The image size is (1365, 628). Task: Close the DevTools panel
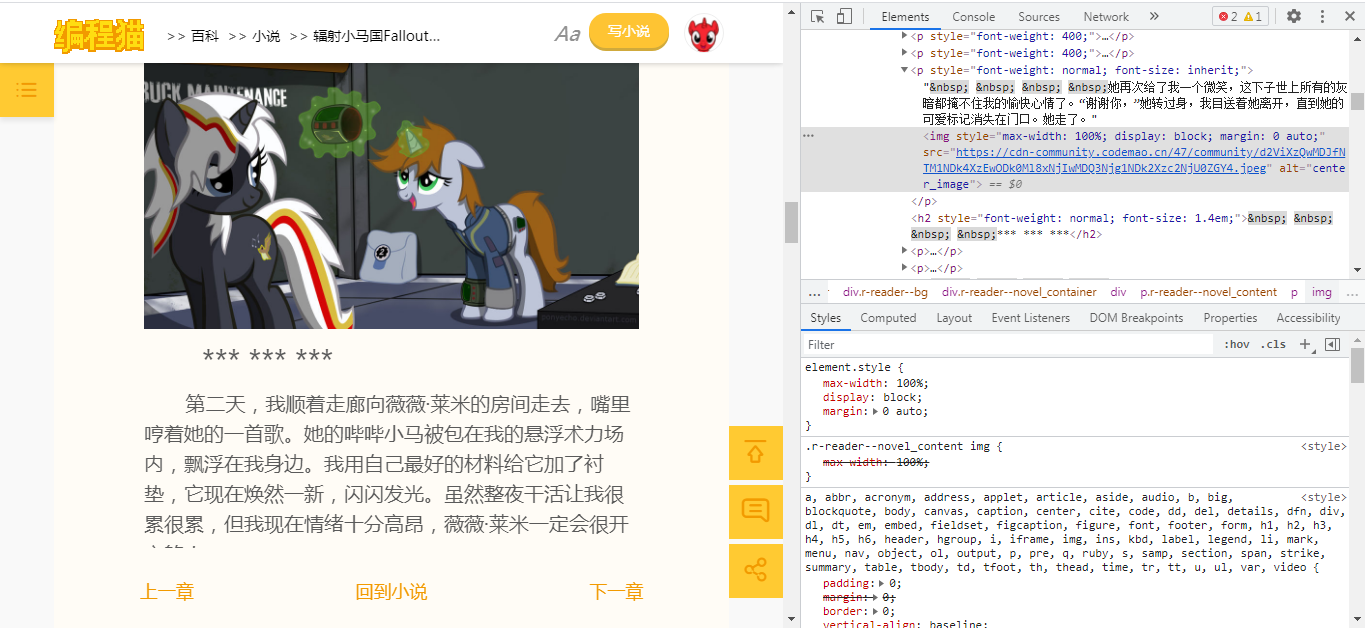click(x=1349, y=16)
